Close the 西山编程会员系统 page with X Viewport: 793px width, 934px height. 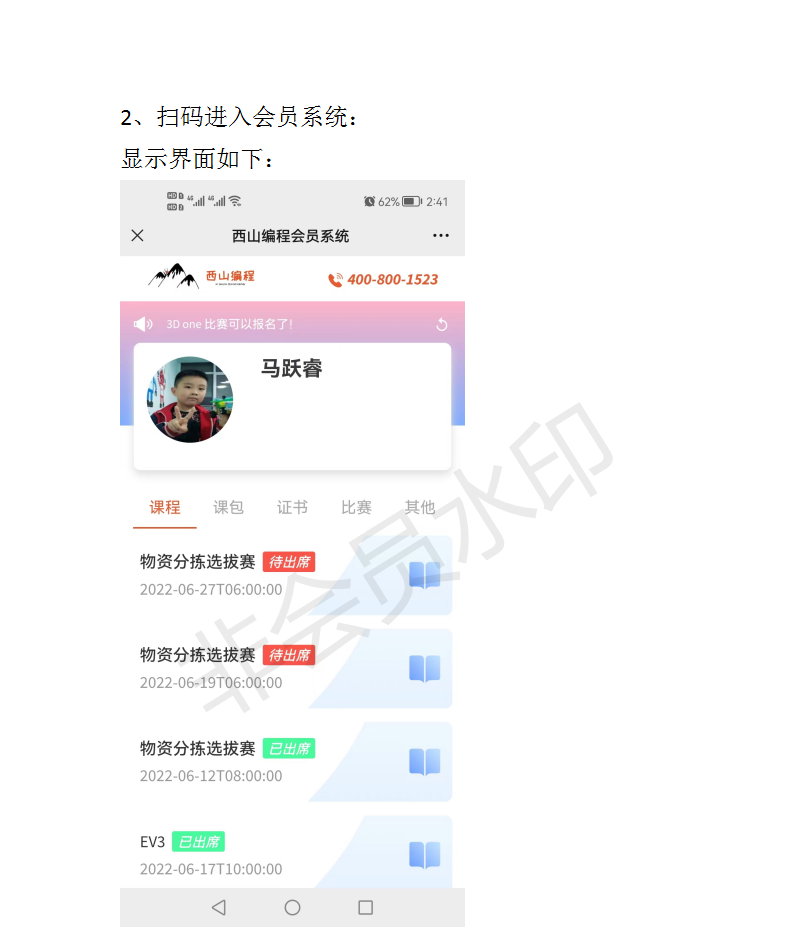coord(137,235)
